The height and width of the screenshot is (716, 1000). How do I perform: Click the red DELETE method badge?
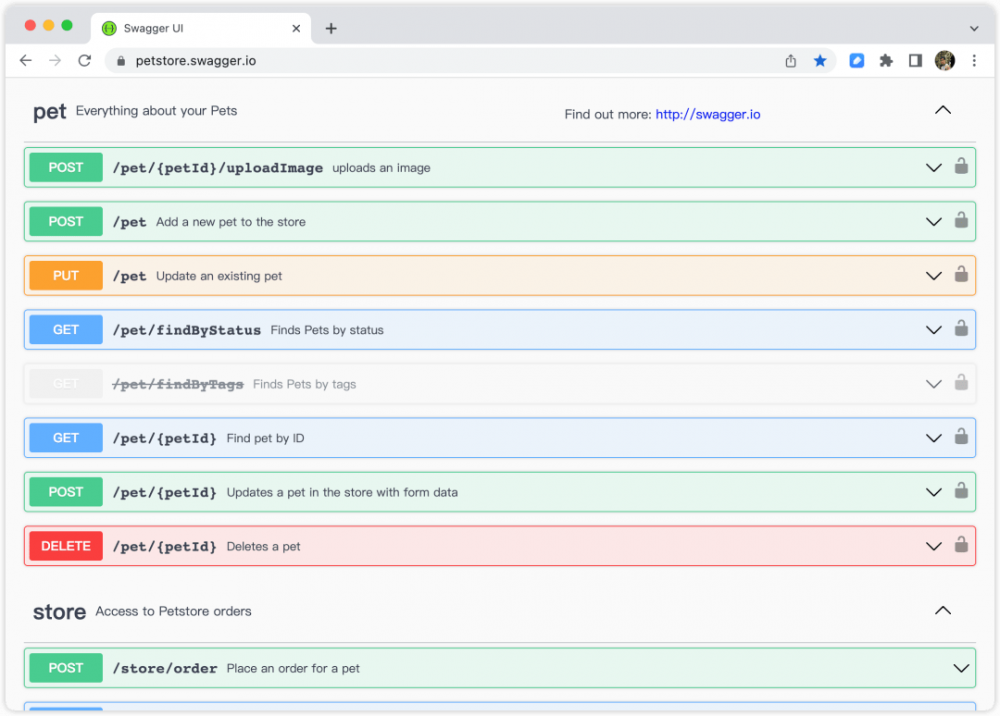pos(66,546)
